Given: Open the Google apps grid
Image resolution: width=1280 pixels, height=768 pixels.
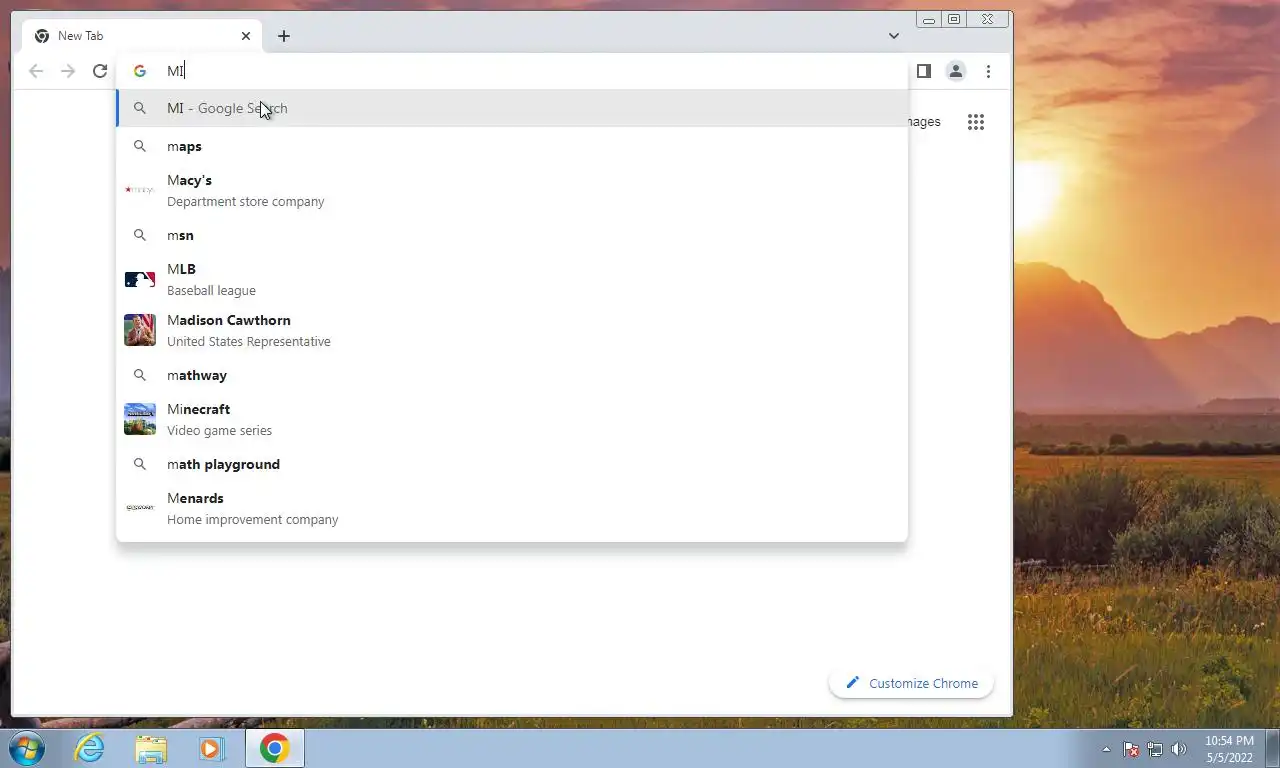Looking at the screenshot, I should pyautogui.click(x=976, y=122).
